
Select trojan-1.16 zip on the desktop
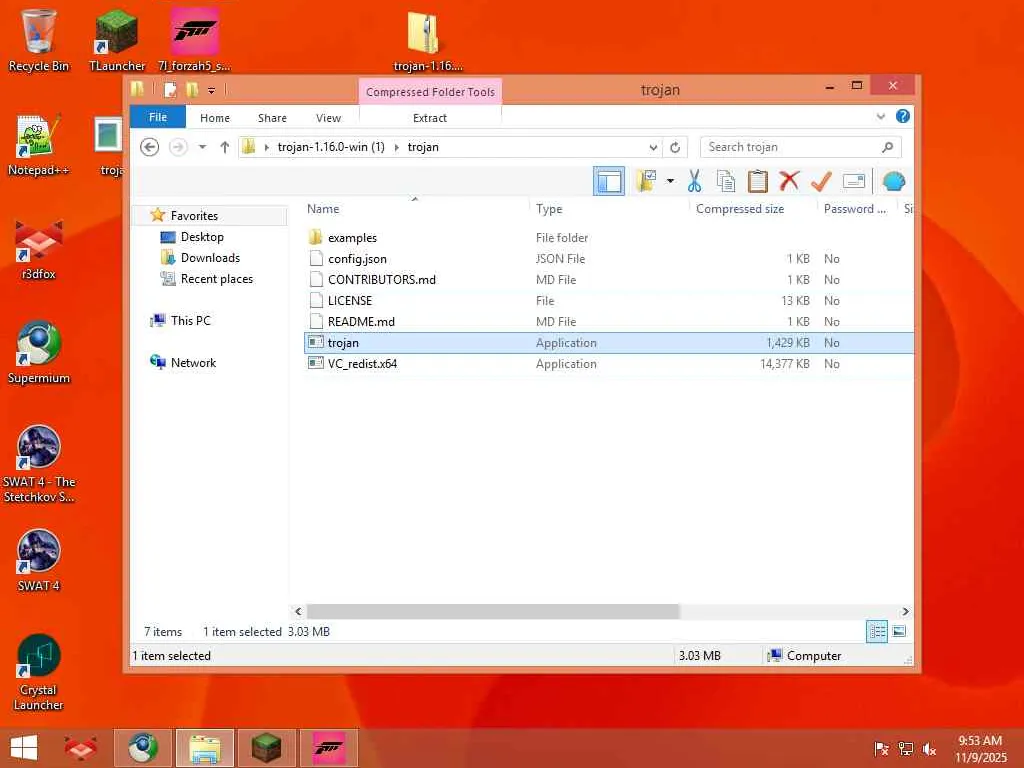(x=428, y=40)
